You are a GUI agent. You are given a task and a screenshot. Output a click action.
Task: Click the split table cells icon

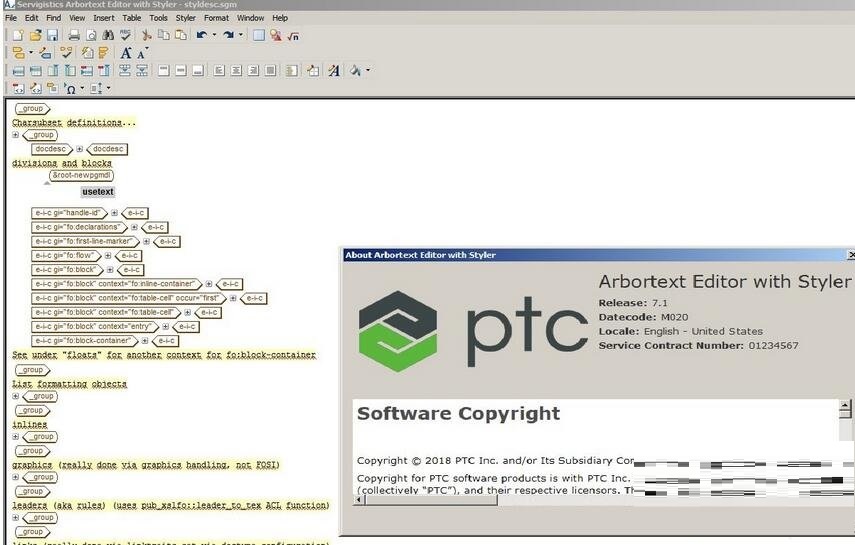coord(142,70)
